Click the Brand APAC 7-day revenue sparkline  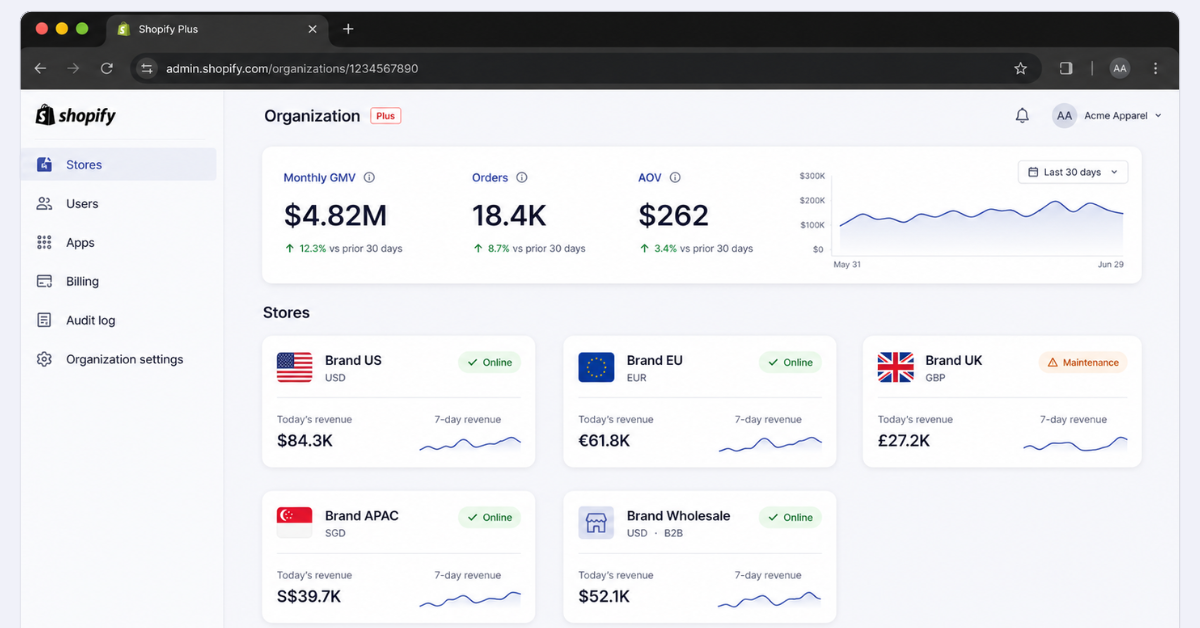[x=470, y=599]
